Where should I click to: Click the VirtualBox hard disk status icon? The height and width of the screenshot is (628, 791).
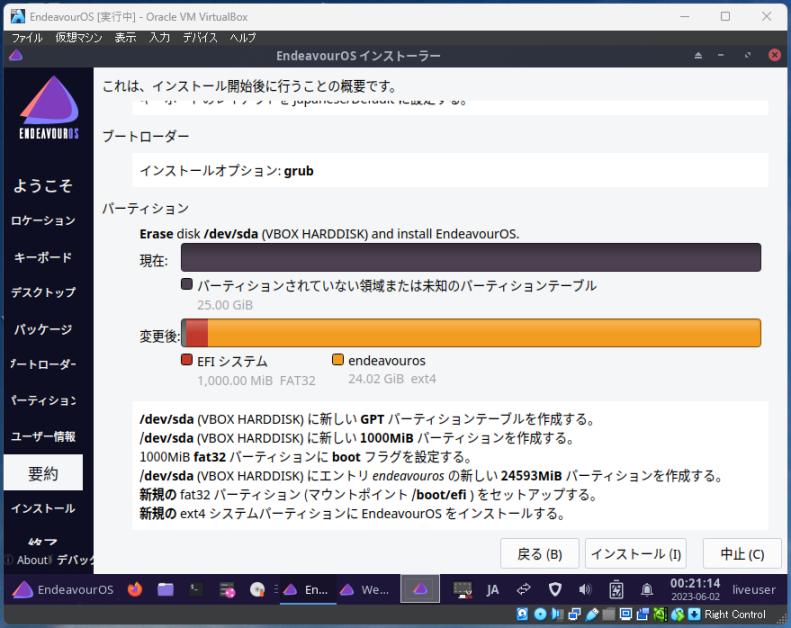522,614
